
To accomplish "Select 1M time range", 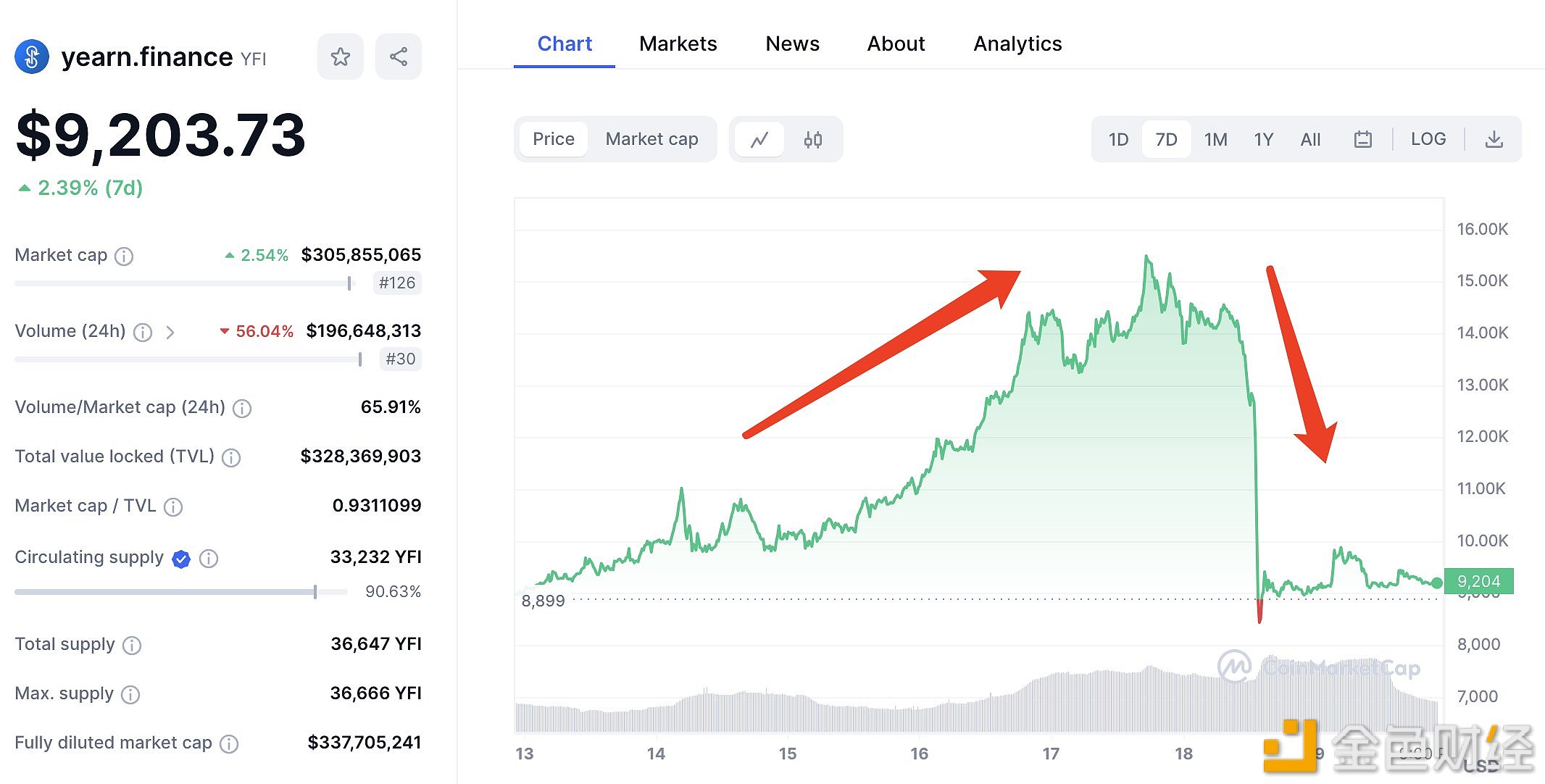I will tap(1215, 139).
